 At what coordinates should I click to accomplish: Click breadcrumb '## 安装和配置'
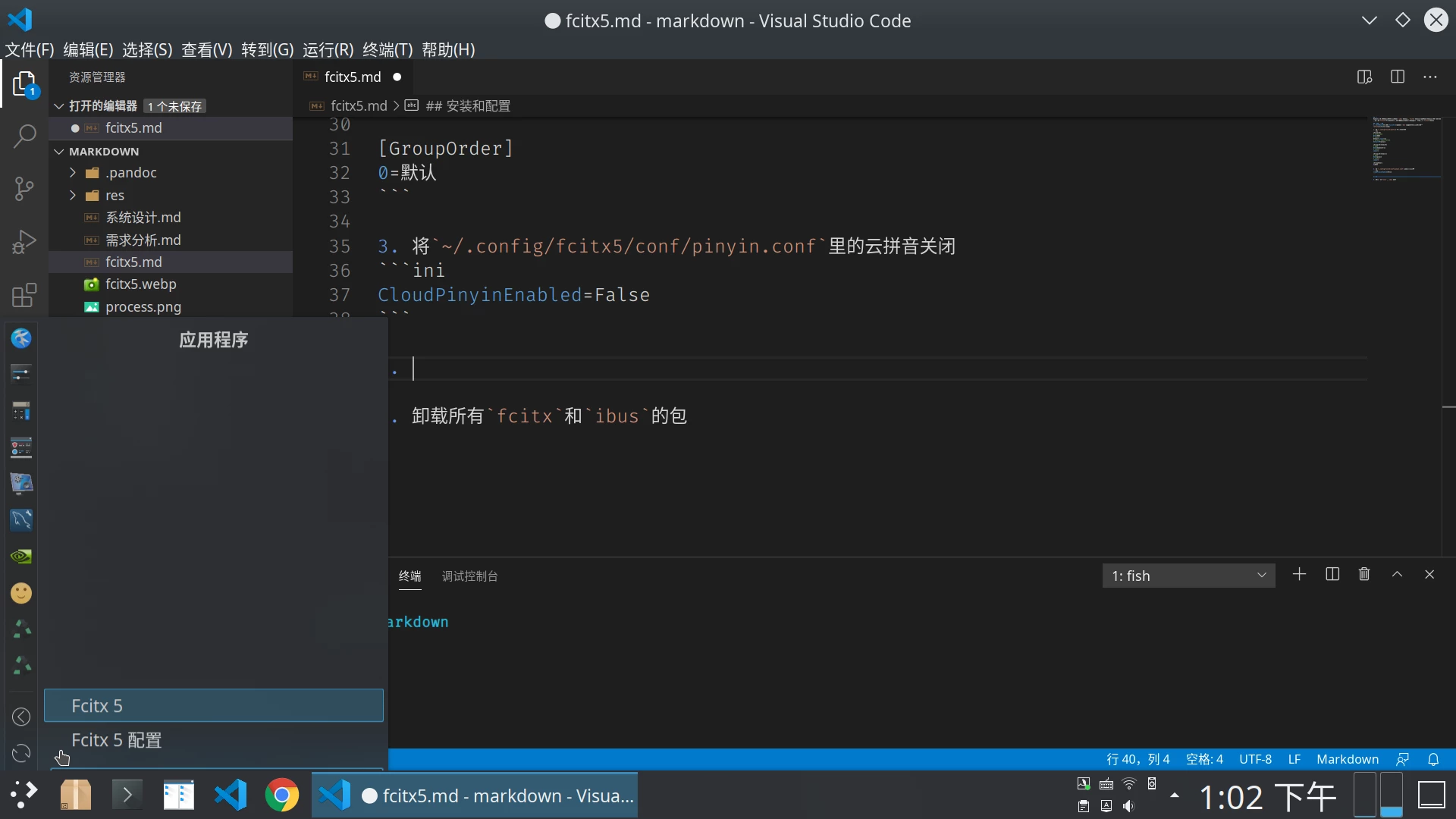(467, 106)
